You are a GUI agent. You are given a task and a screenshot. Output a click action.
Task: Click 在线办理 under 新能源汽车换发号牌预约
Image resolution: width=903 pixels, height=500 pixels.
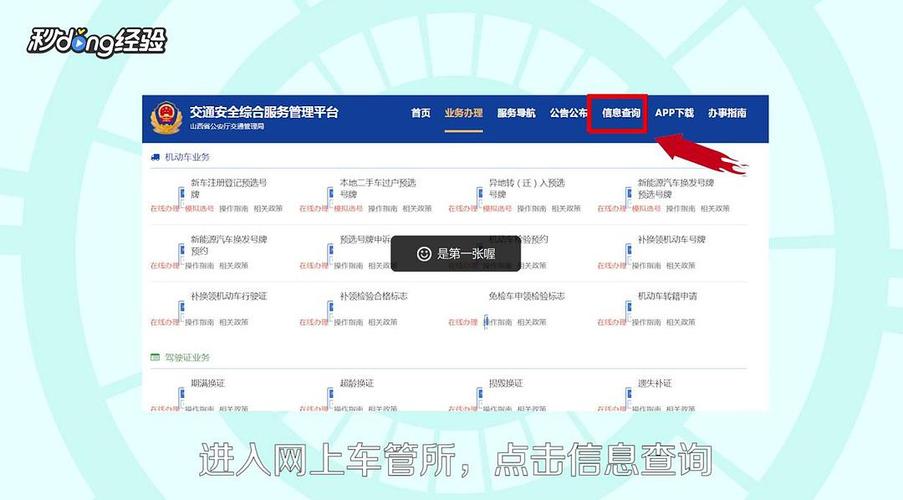[164, 266]
